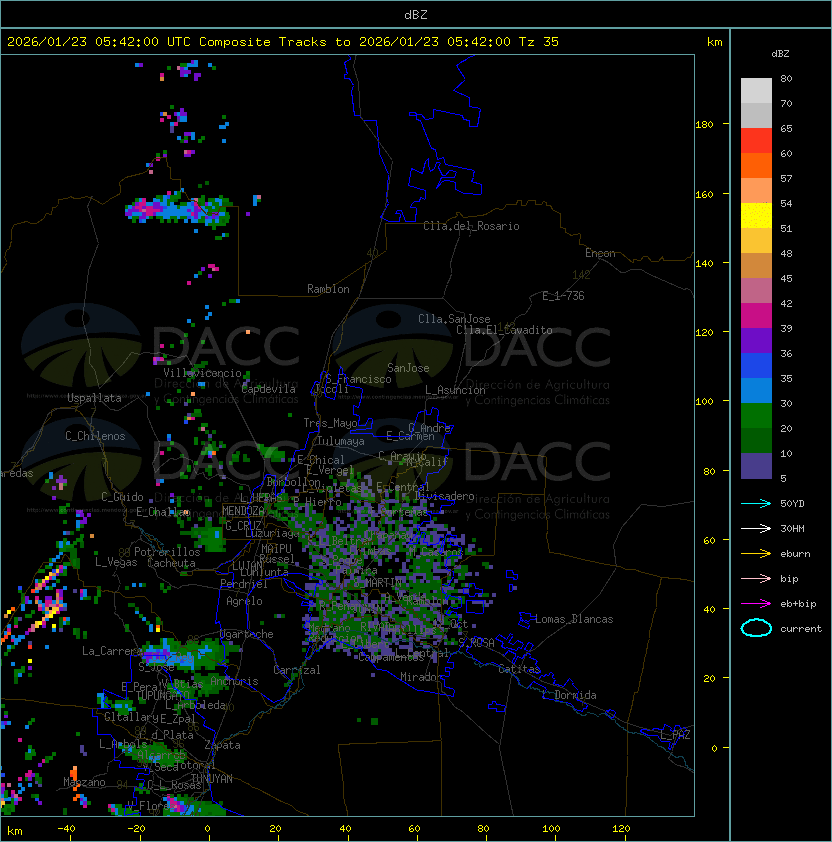The image size is (832, 842).
Task: Click the eburn legend label
Action: pyautogui.click(x=795, y=554)
